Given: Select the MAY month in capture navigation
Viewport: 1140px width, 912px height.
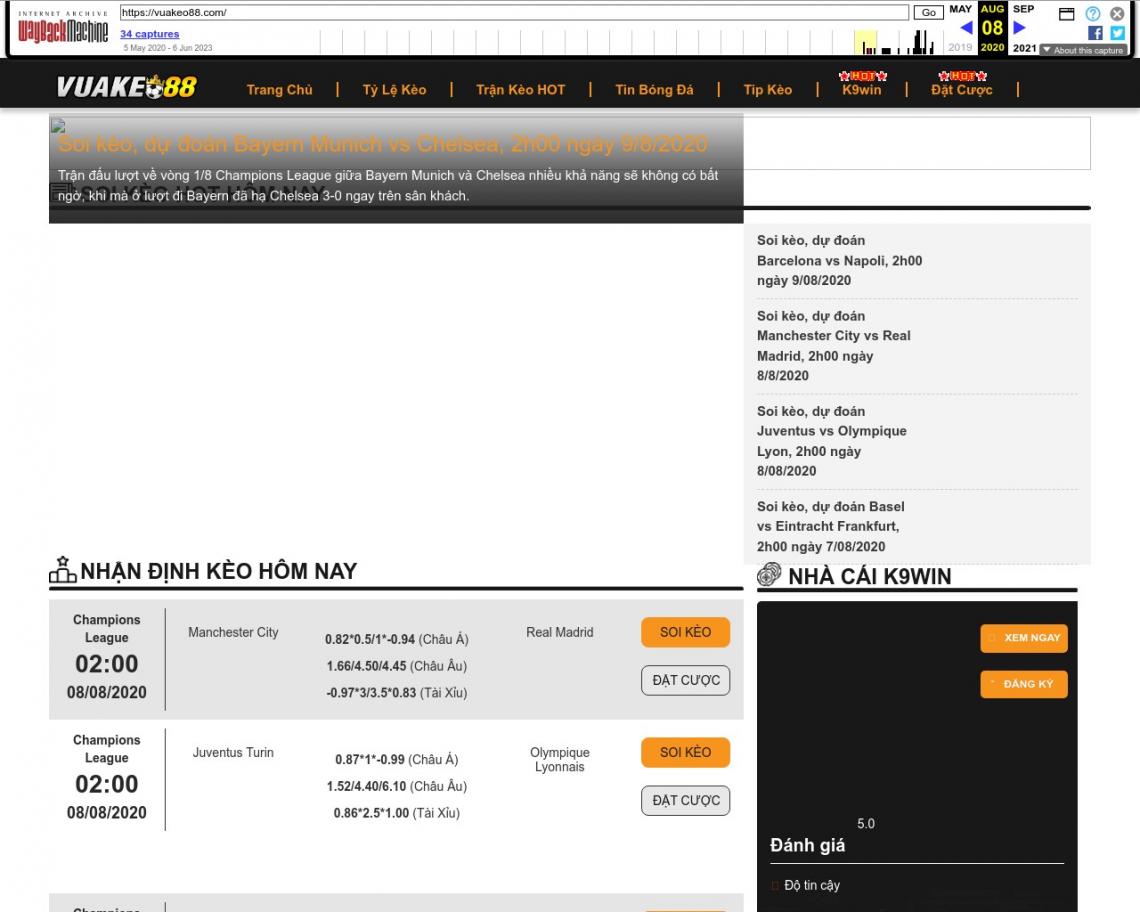Looking at the screenshot, I should [960, 9].
